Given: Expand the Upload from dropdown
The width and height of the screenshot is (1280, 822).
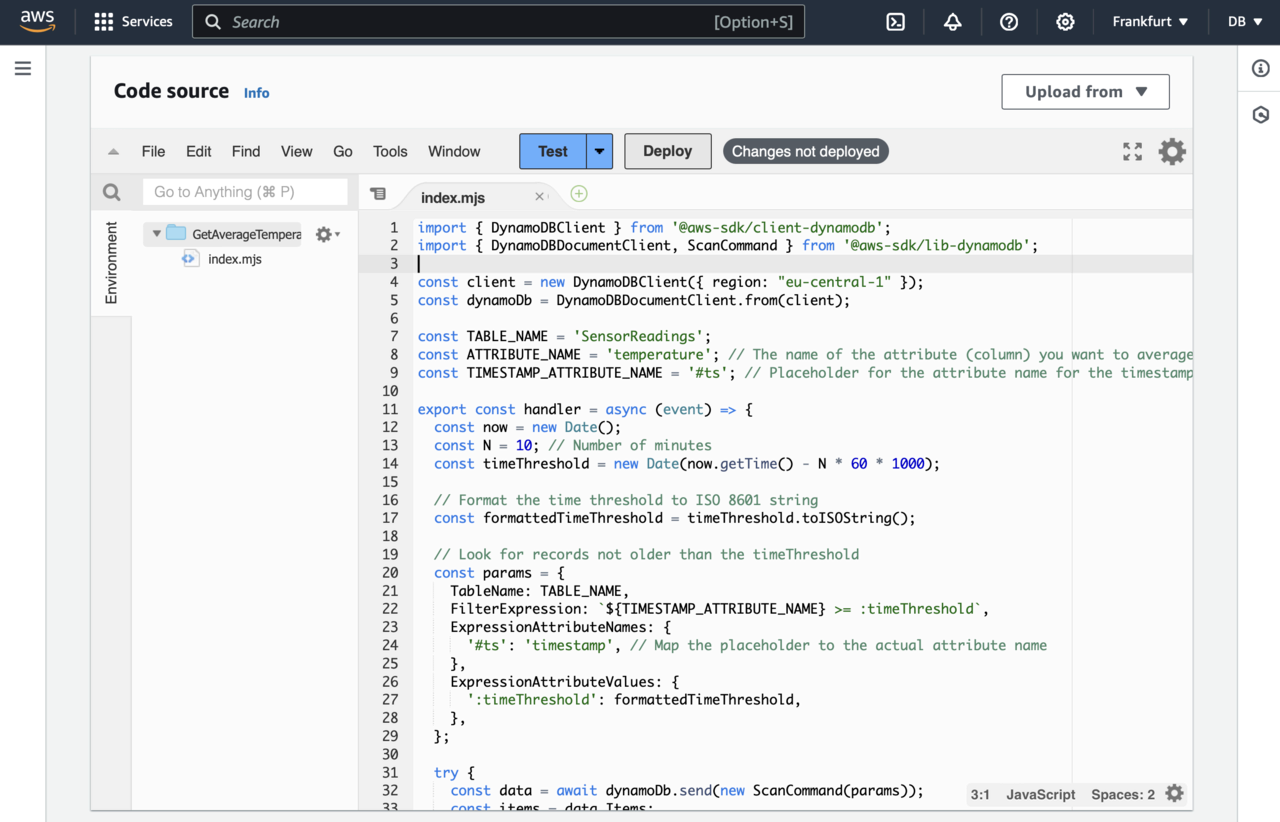Looking at the screenshot, I should 1085,92.
